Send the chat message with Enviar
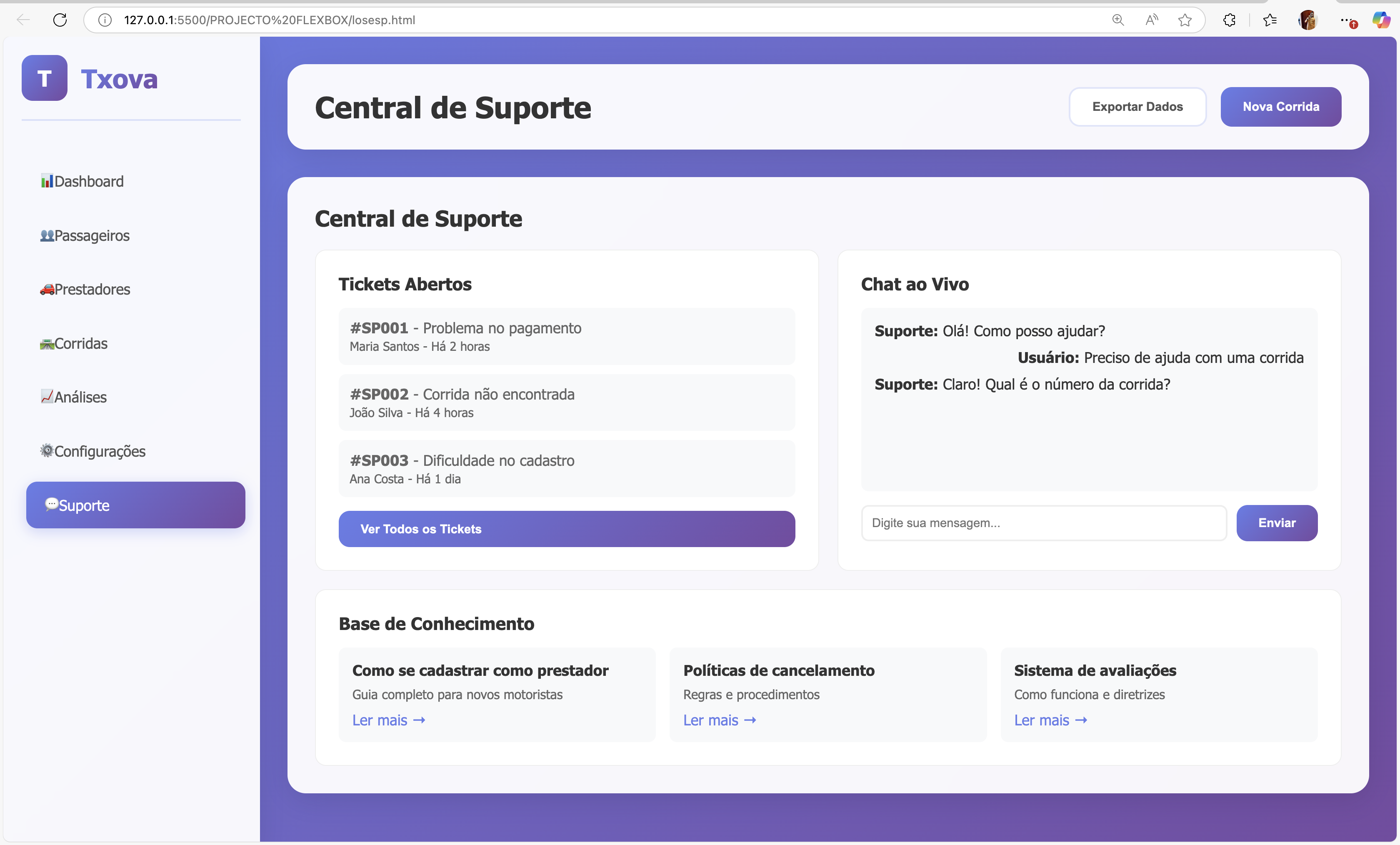 1277,523
